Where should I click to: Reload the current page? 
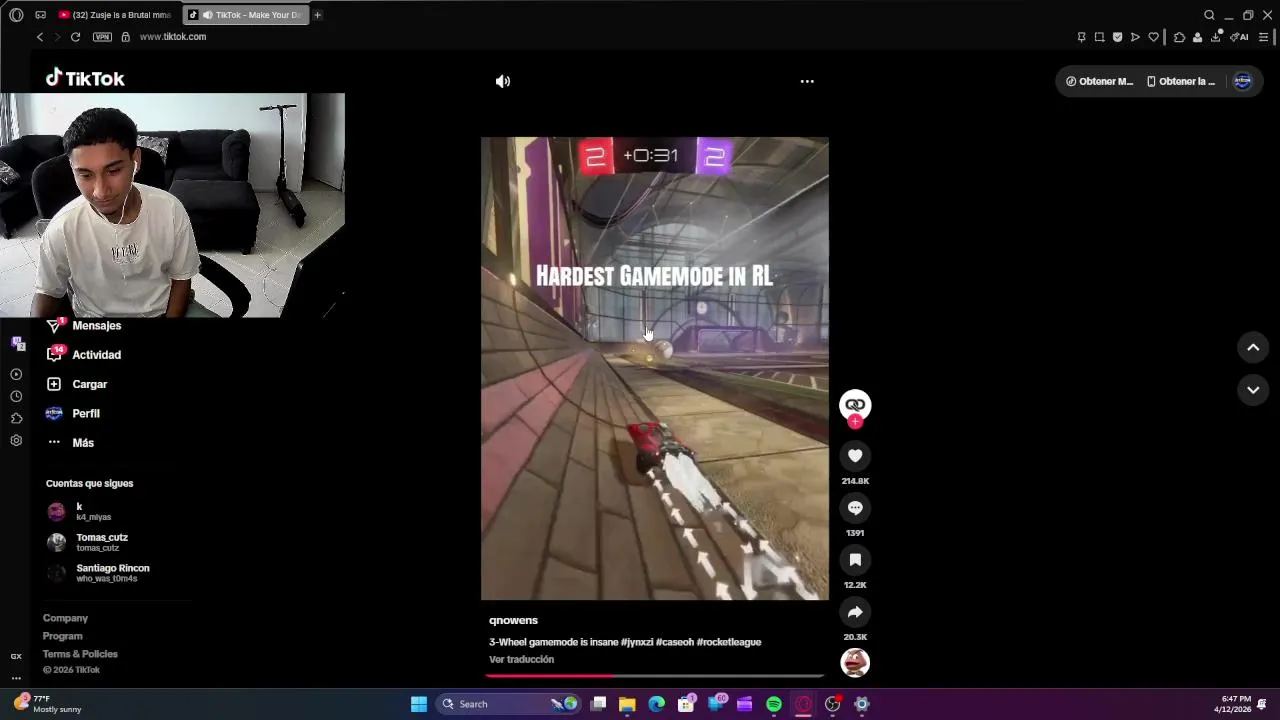(x=75, y=37)
